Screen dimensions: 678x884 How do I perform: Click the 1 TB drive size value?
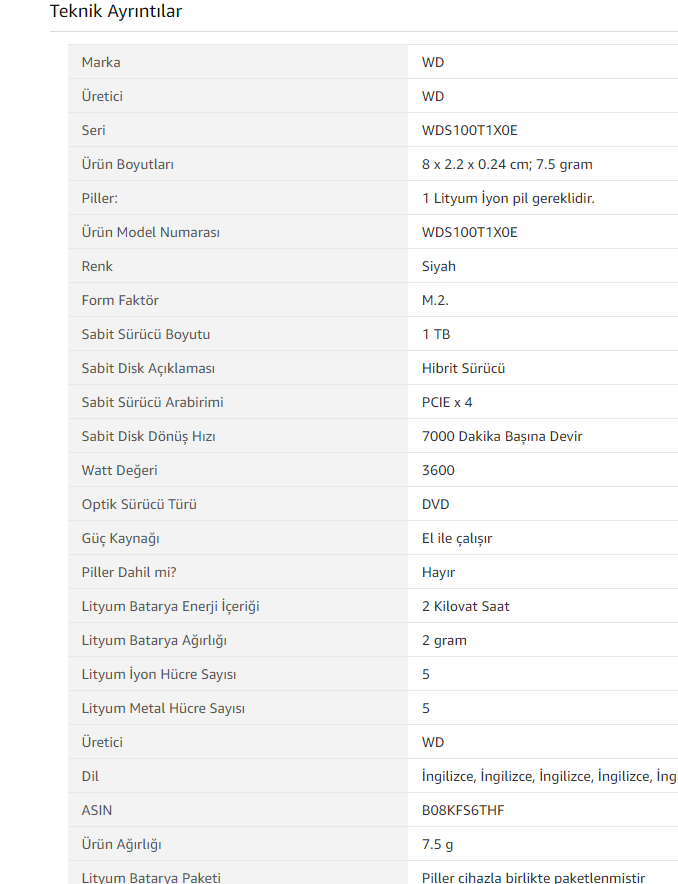(x=436, y=334)
